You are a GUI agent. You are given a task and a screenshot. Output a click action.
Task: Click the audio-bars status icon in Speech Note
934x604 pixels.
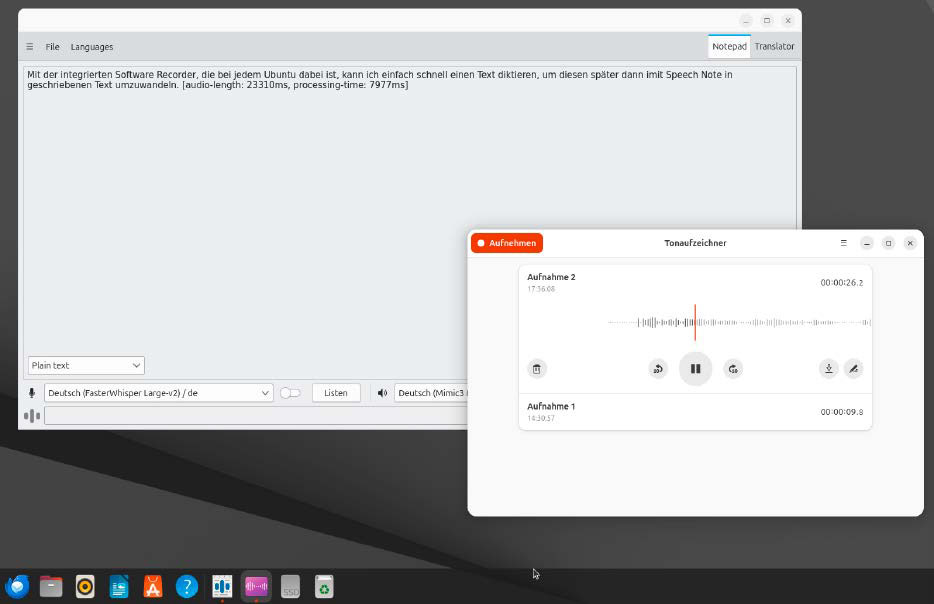[32, 416]
